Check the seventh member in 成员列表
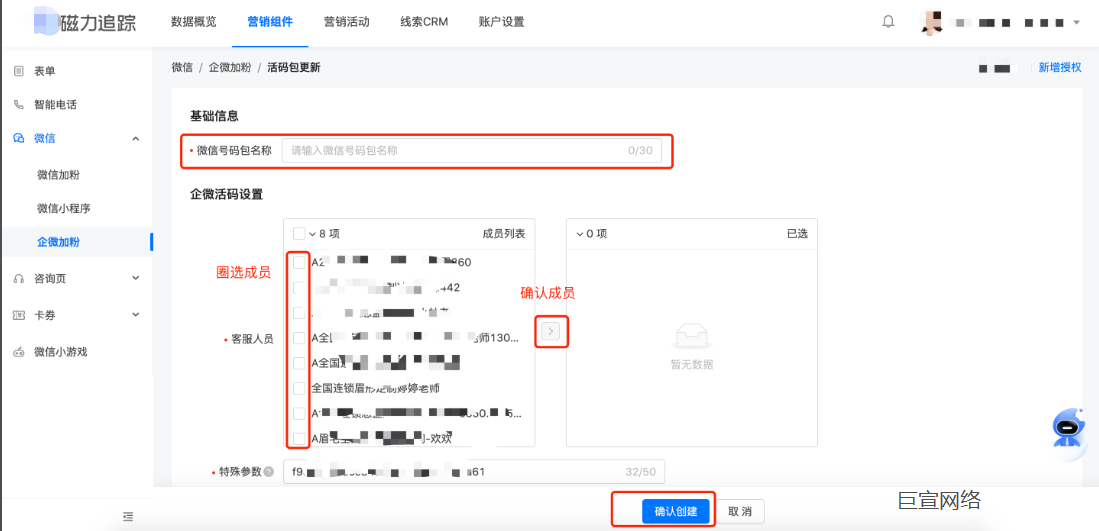Screen dimensions: 1099x531 click(x=299, y=413)
